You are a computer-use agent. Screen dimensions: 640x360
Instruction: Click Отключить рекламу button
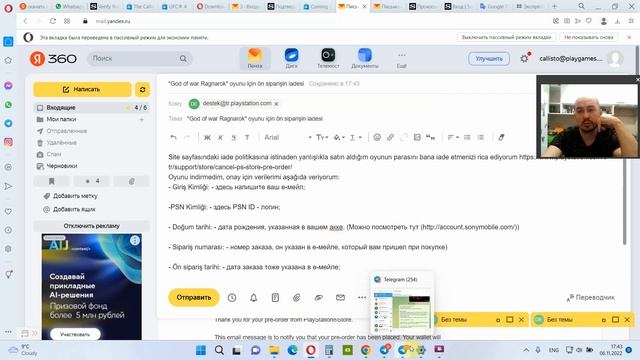(91, 226)
